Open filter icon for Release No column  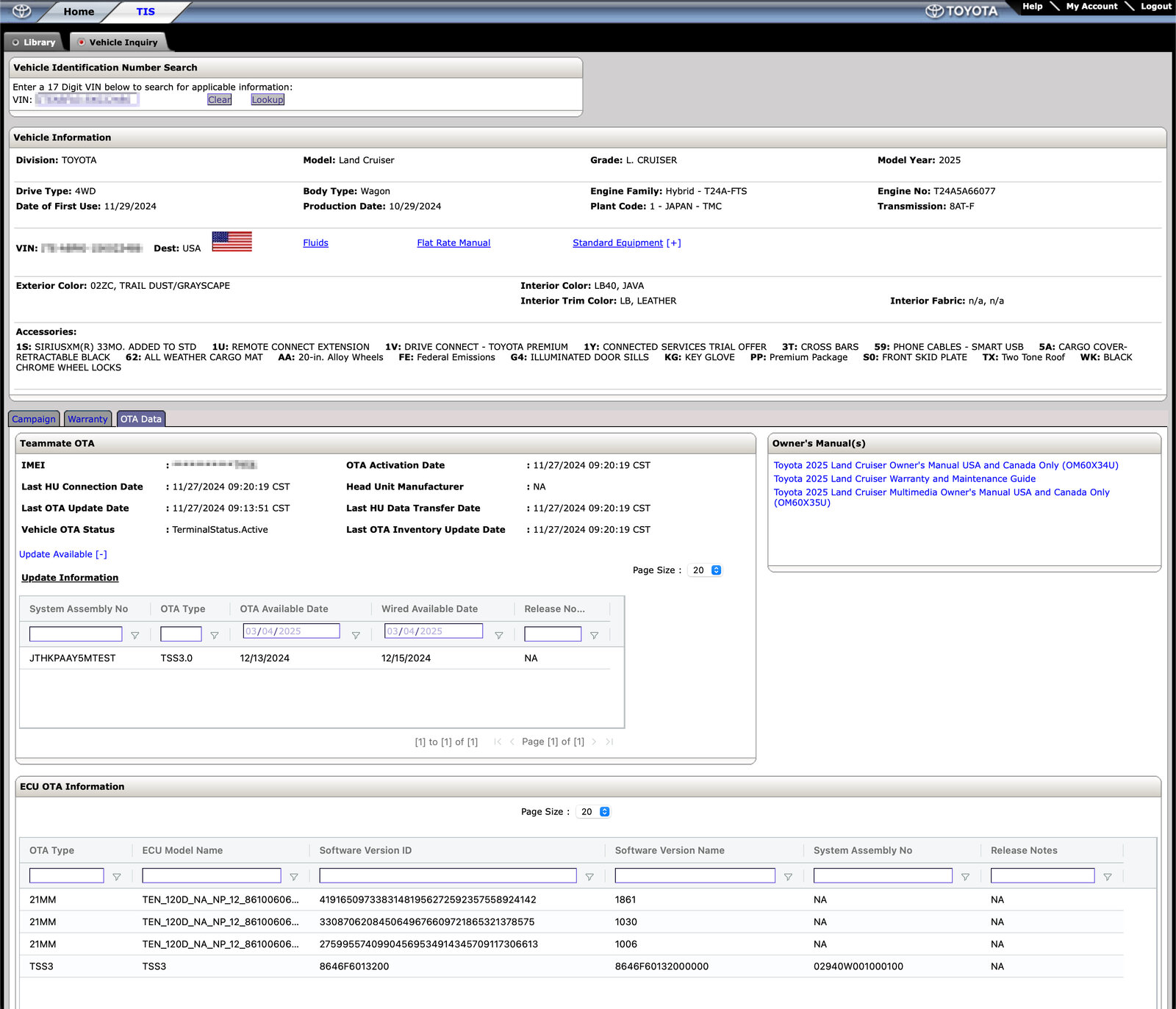pyautogui.click(x=594, y=635)
